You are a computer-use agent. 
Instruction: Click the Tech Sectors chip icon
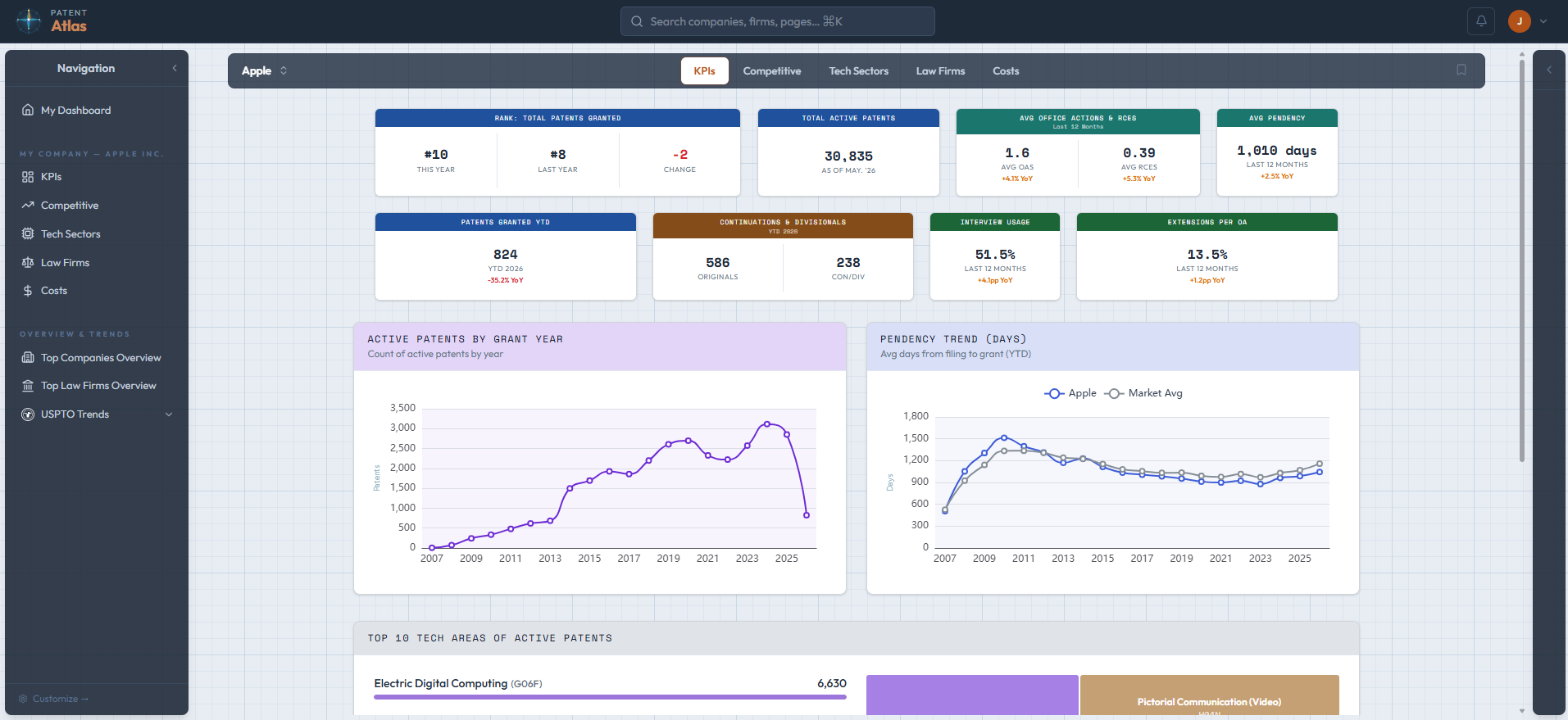click(28, 234)
